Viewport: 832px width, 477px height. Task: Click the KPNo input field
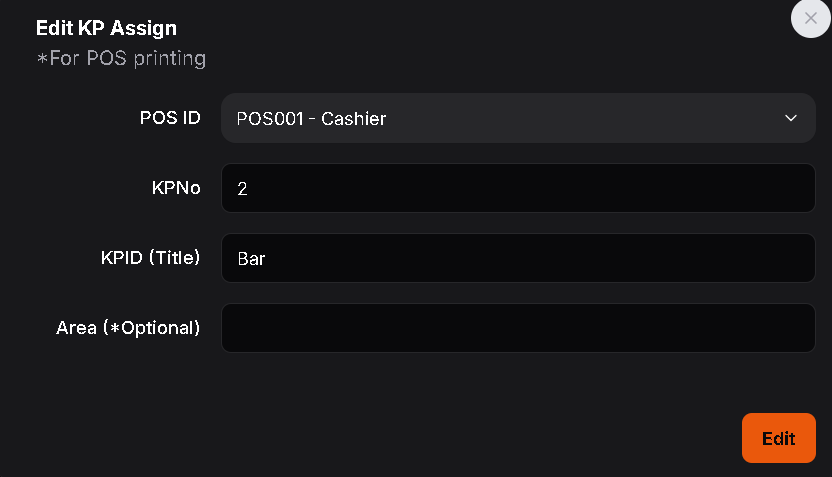518,188
